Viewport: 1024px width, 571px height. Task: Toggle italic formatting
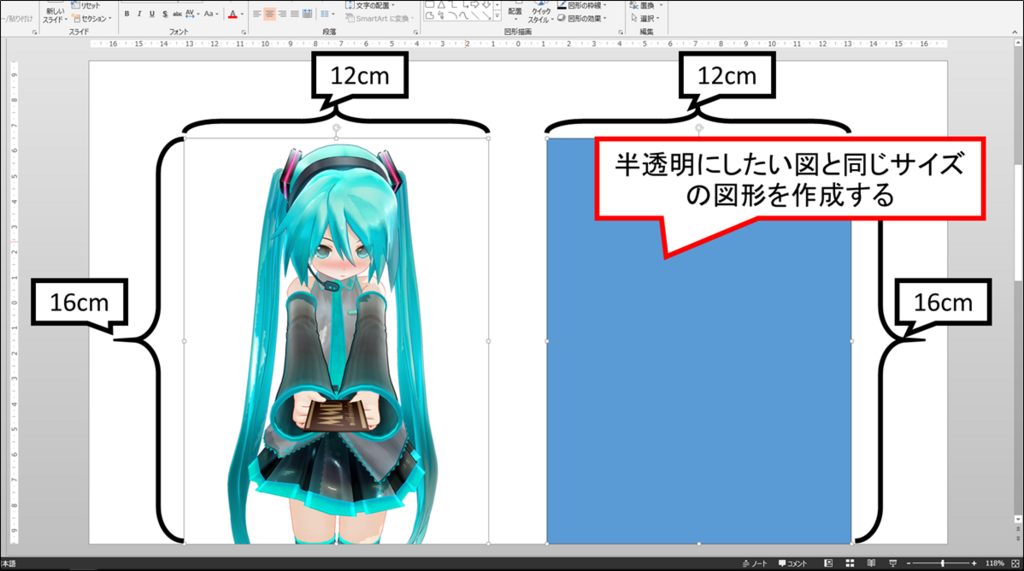[139, 14]
